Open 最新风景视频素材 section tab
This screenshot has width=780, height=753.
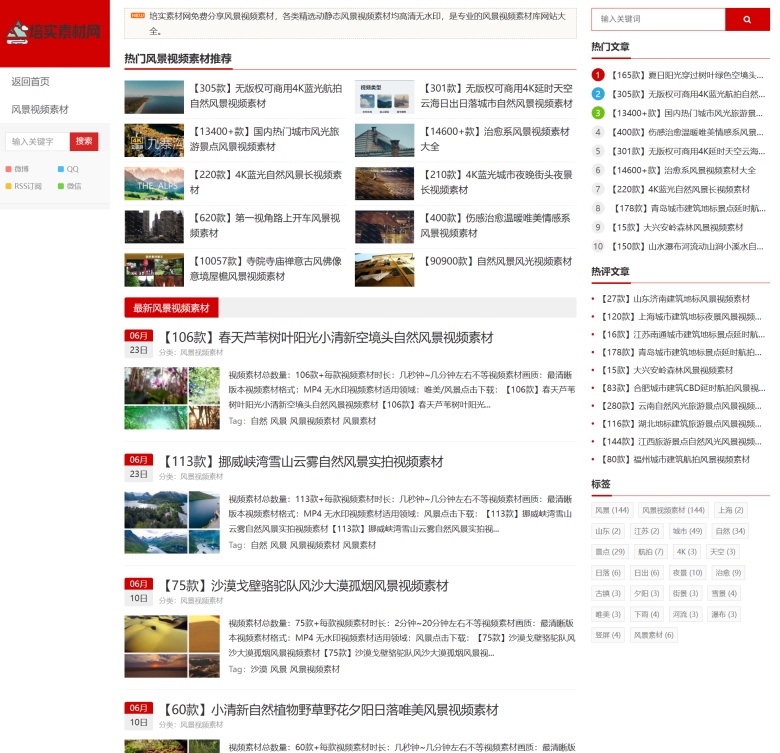[171, 308]
